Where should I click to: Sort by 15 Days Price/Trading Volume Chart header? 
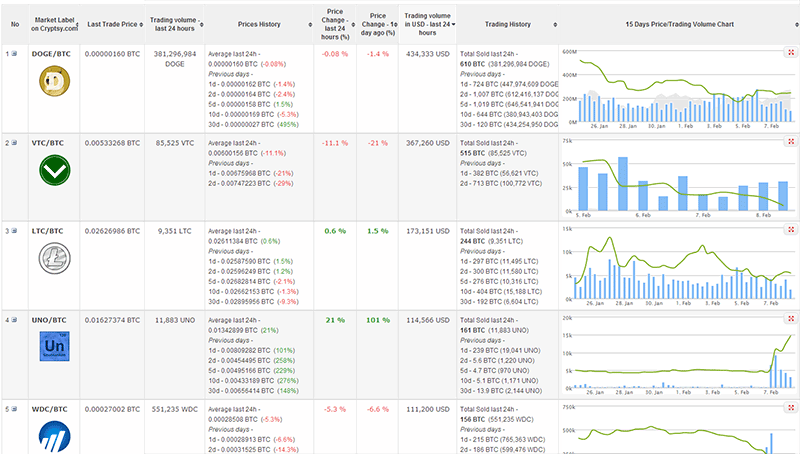tap(680, 24)
